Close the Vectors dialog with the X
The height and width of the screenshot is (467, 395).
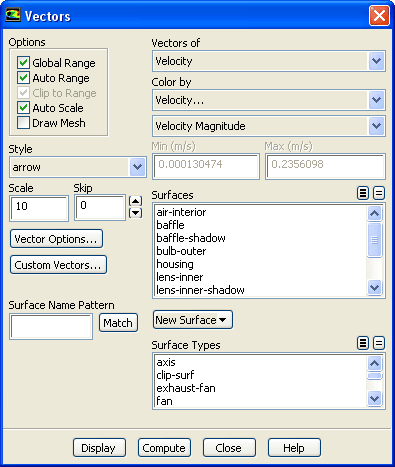379,15
